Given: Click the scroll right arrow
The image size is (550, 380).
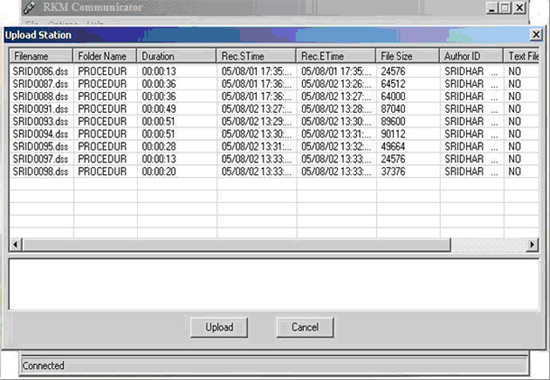Looking at the screenshot, I should pos(532,244).
